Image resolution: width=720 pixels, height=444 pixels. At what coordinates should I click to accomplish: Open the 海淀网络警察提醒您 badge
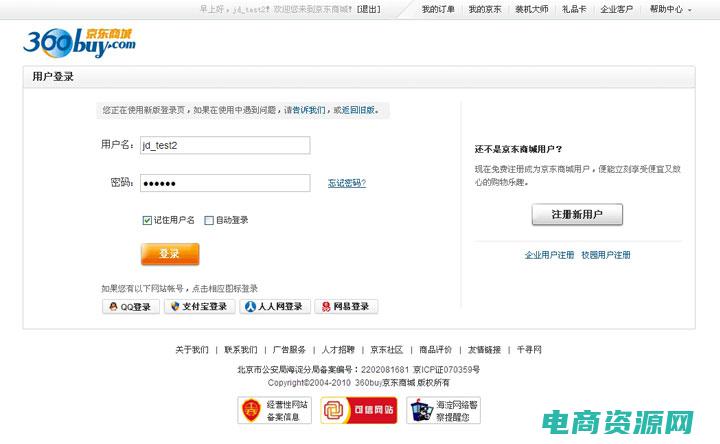[444, 410]
